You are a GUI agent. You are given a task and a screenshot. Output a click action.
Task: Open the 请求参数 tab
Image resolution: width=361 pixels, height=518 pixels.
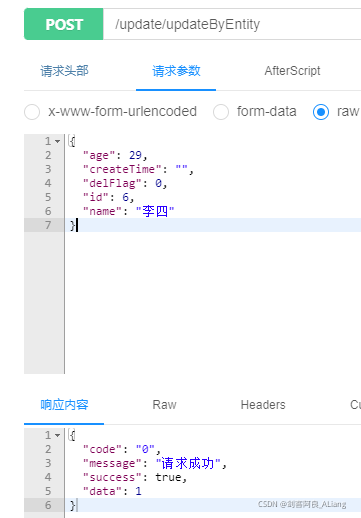click(x=176, y=71)
